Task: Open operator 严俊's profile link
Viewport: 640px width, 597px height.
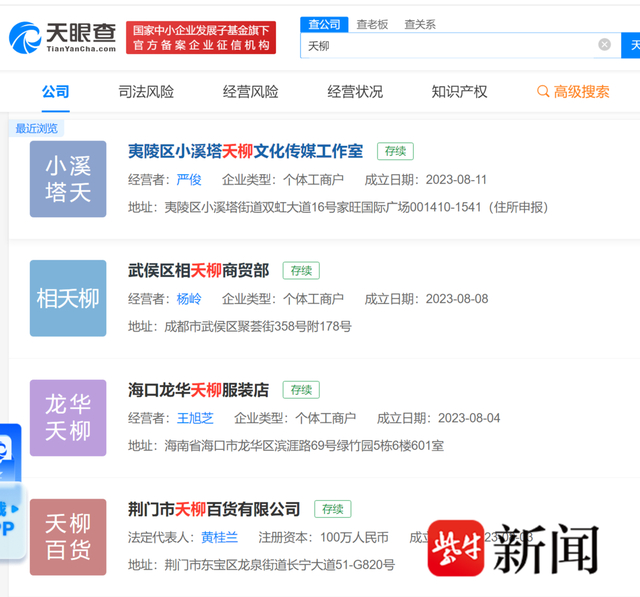Action: tap(189, 180)
